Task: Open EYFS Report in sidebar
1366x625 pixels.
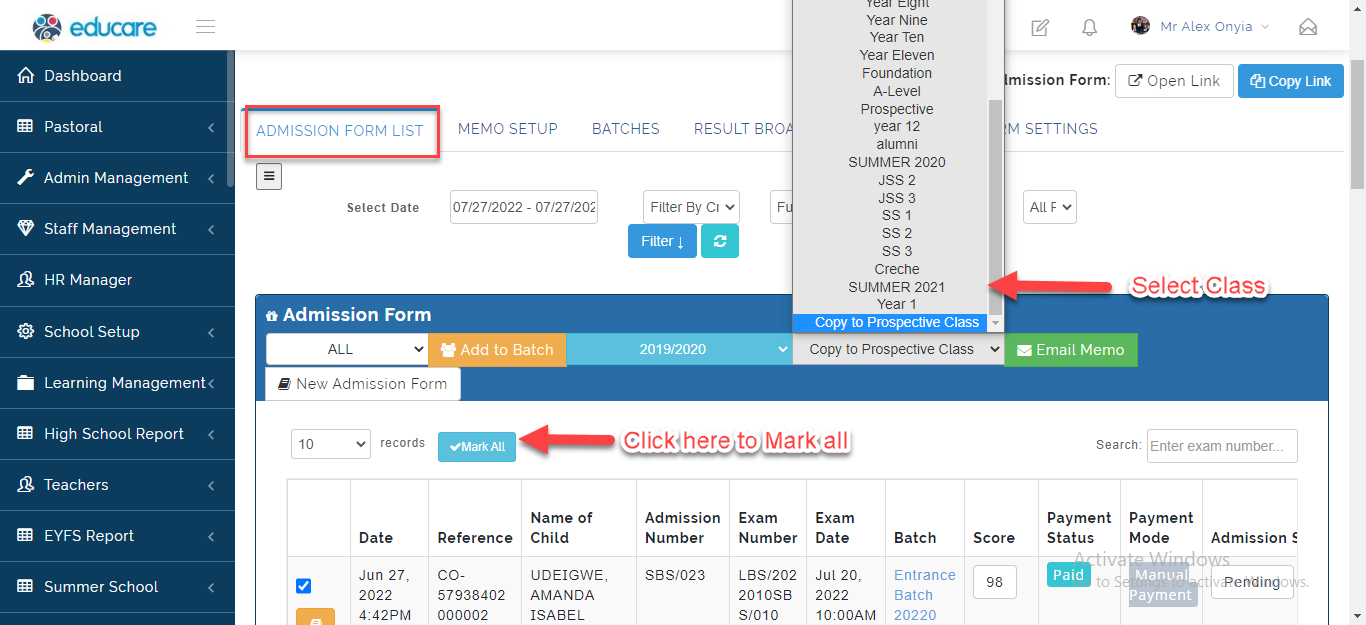Action: [117, 536]
